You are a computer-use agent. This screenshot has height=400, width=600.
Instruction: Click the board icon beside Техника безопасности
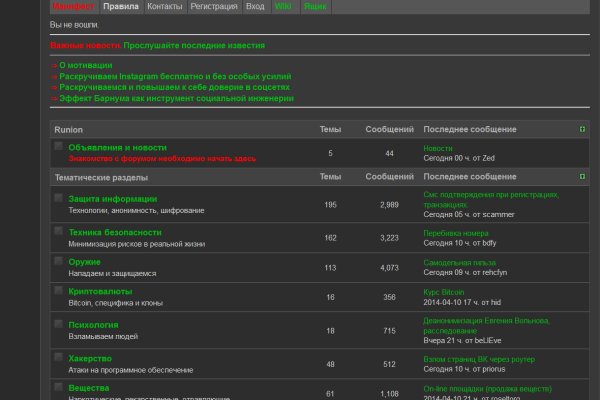coord(58,229)
